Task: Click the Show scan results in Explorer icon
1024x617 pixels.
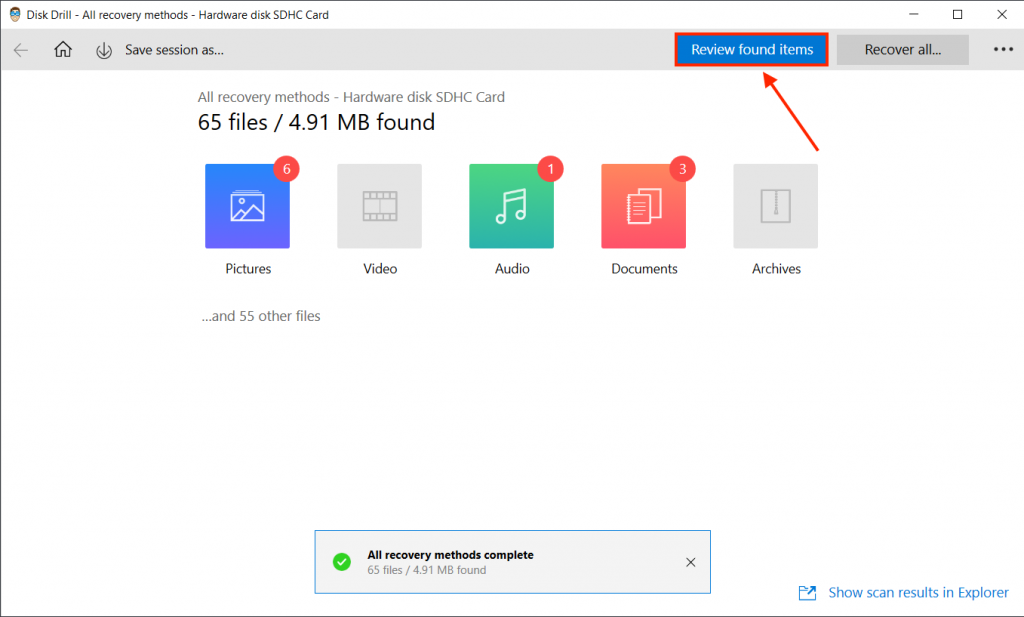Action: (x=806, y=592)
